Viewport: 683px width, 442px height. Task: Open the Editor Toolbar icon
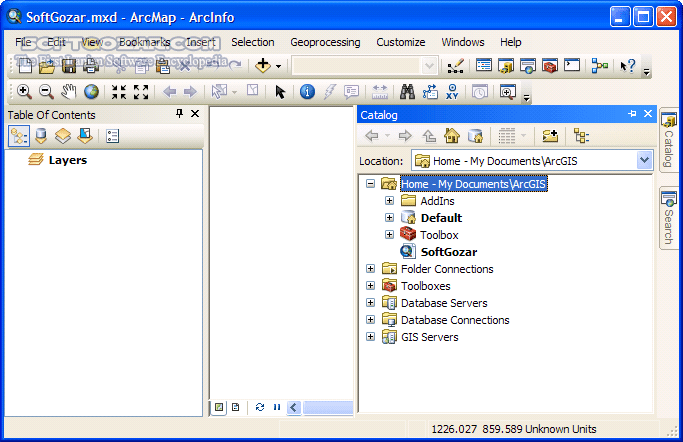456,66
